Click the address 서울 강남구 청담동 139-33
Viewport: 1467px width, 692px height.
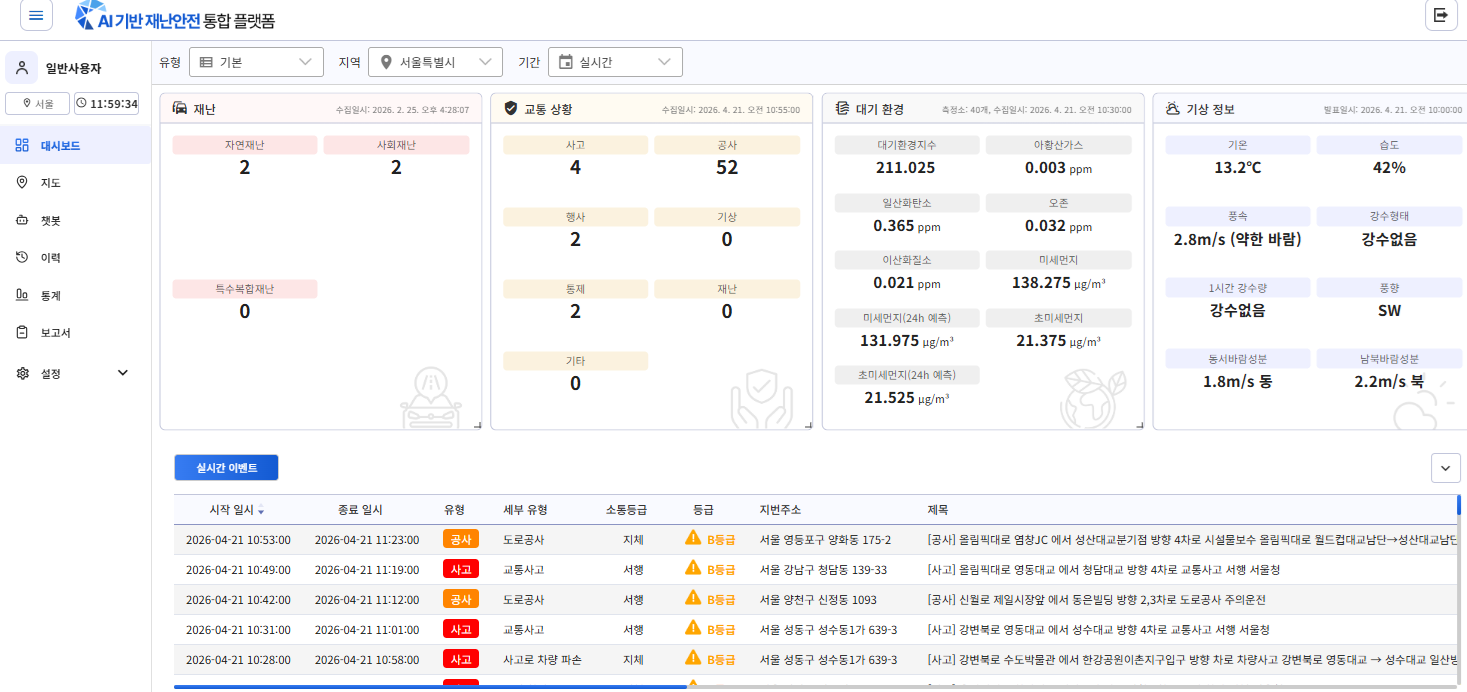[x=823, y=570]
